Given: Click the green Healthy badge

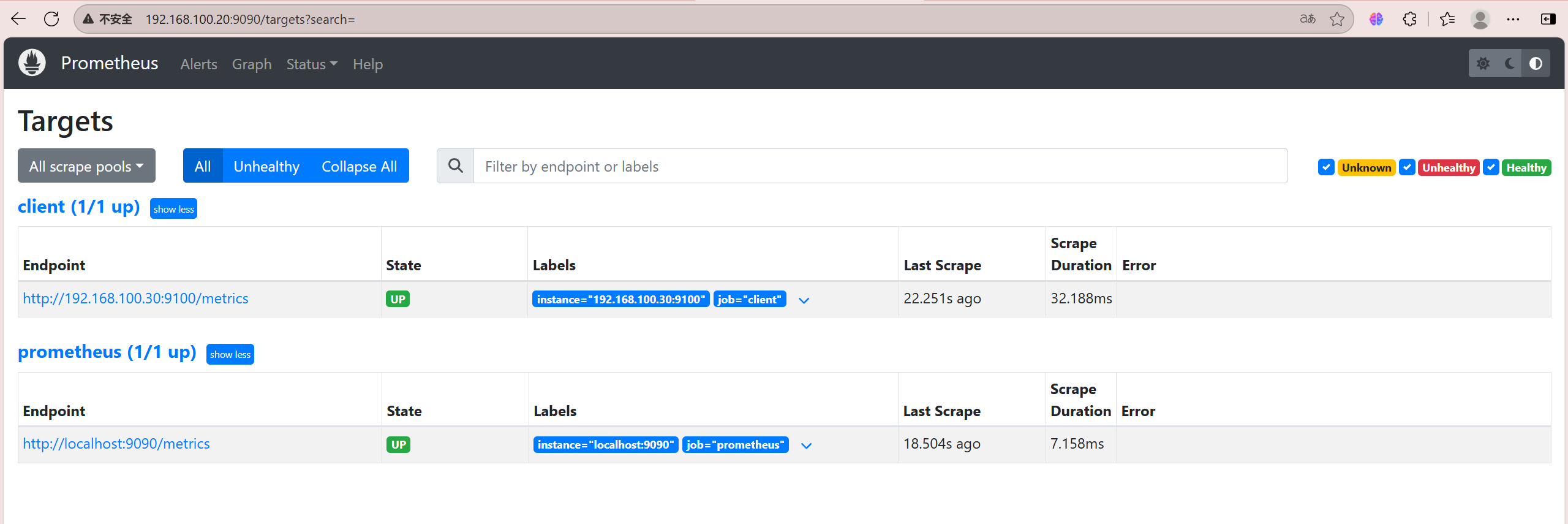Looking at the screenshot, I should coord(1526,167).
